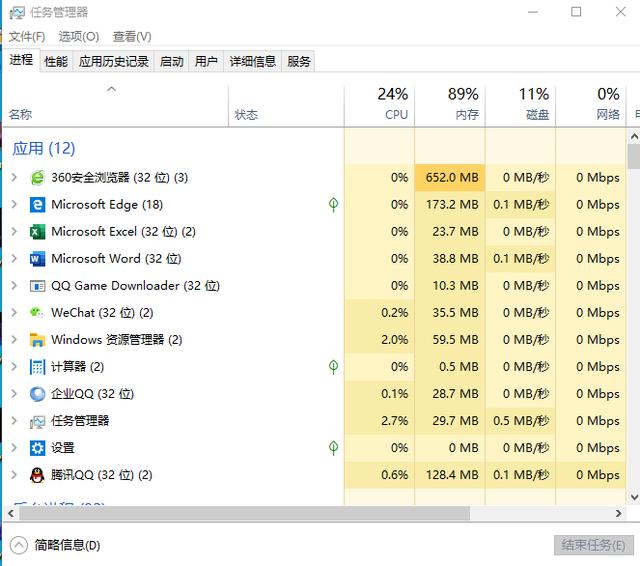Image resolution: width=640 pixels, height=566 pixels.
Task: Click the Windows 资源管理器 folder icon
Action: [x=37, y=340]
